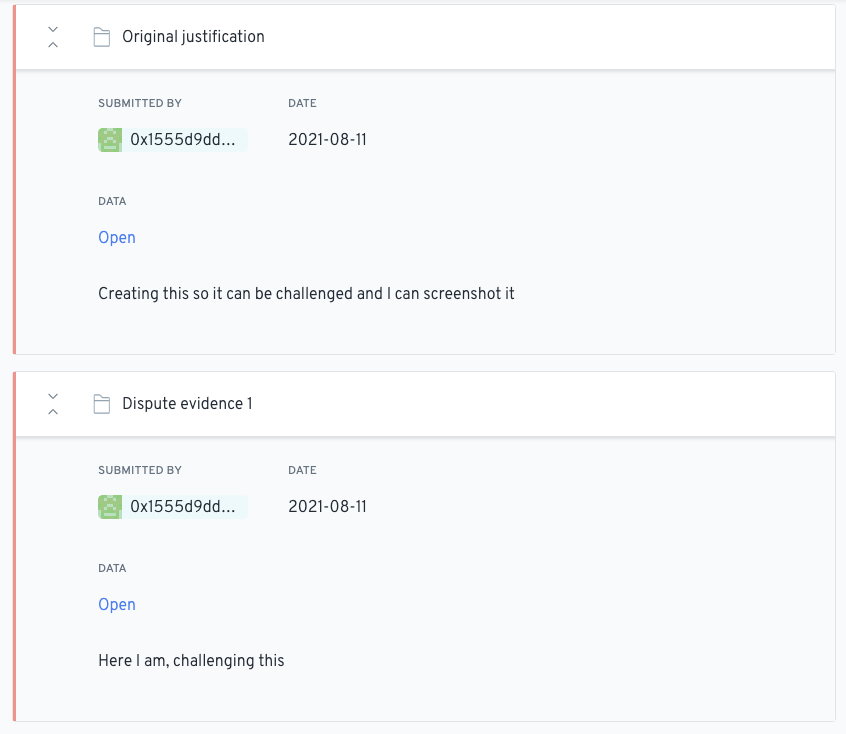Collapse the Dispute evidence 1 section chevron
Screen dimensions: 846x734
click(53, 404)
